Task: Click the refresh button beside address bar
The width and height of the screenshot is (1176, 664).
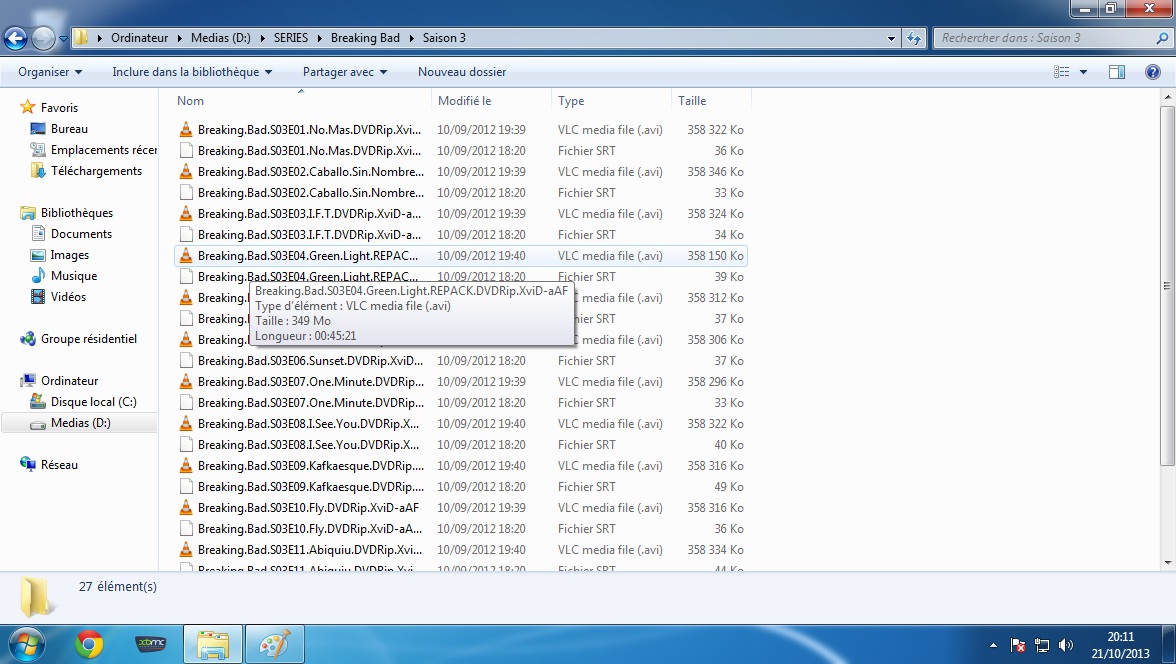Action: (x=914, y=38)
